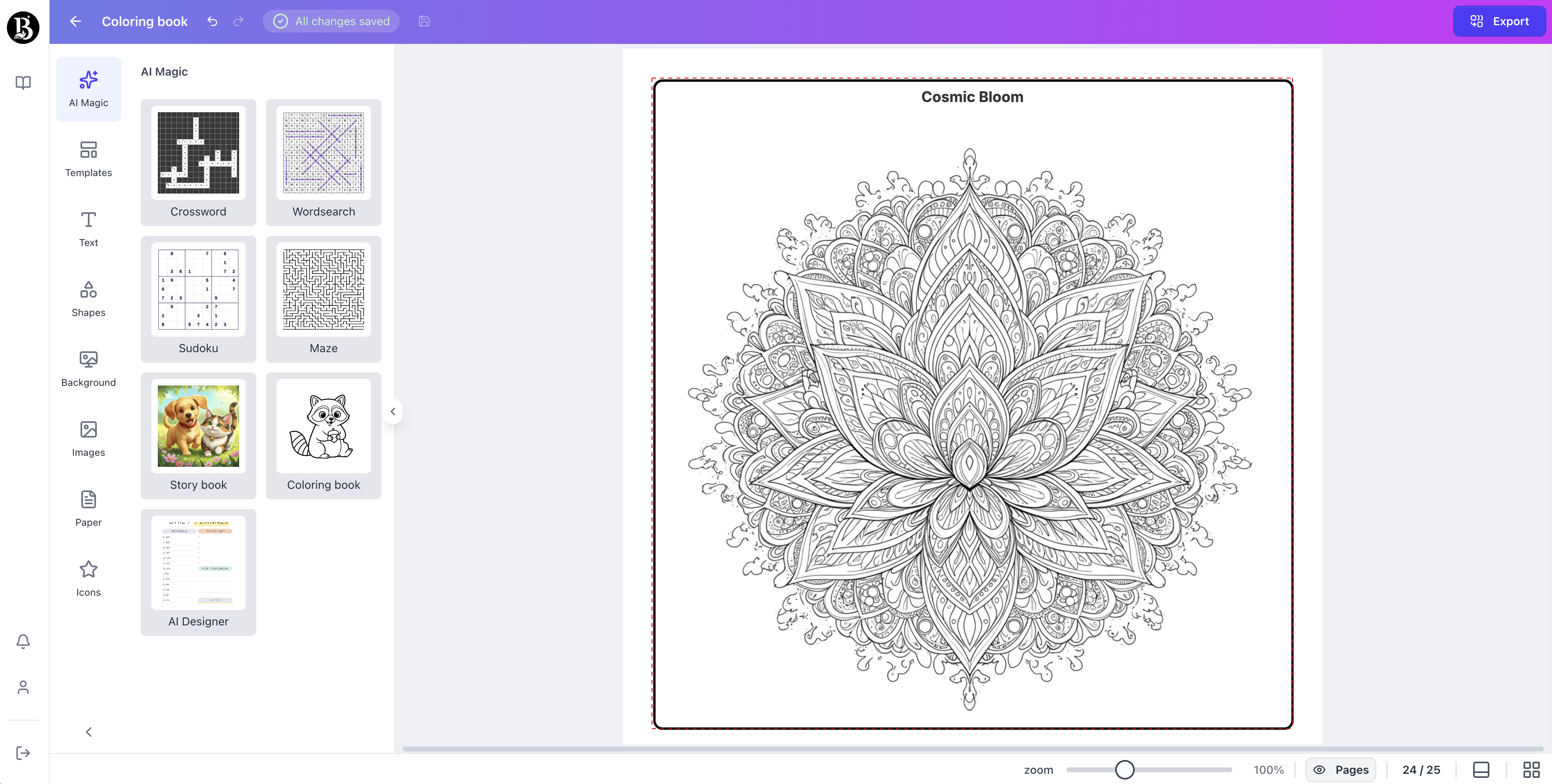
Task: Open the Shapes tab
Action: [x=89, y=298]
